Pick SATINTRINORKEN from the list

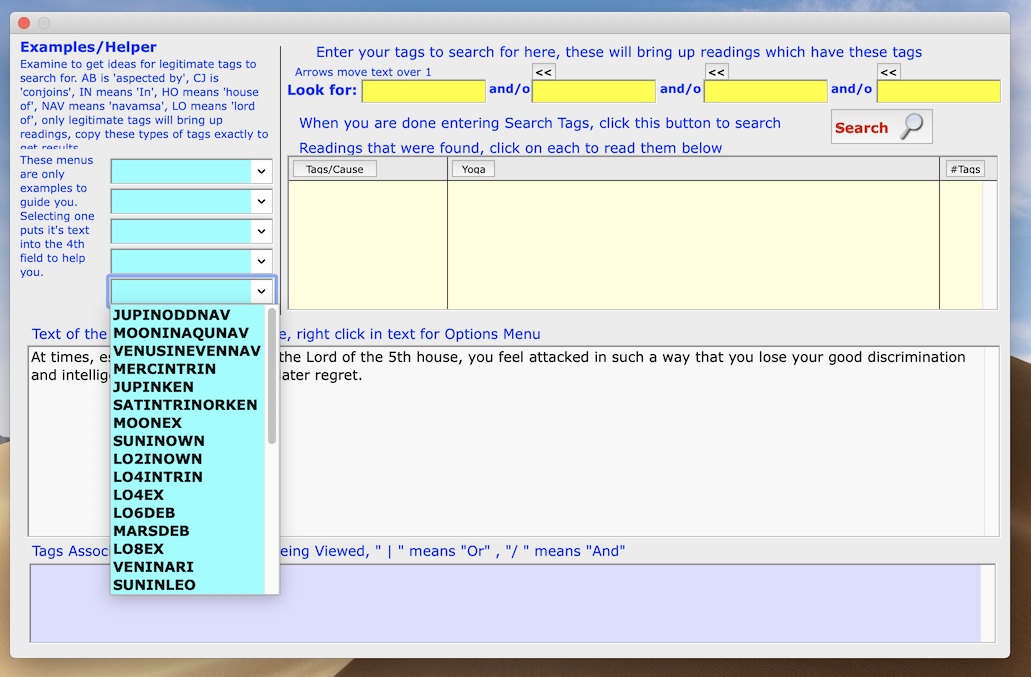[185, 405]
